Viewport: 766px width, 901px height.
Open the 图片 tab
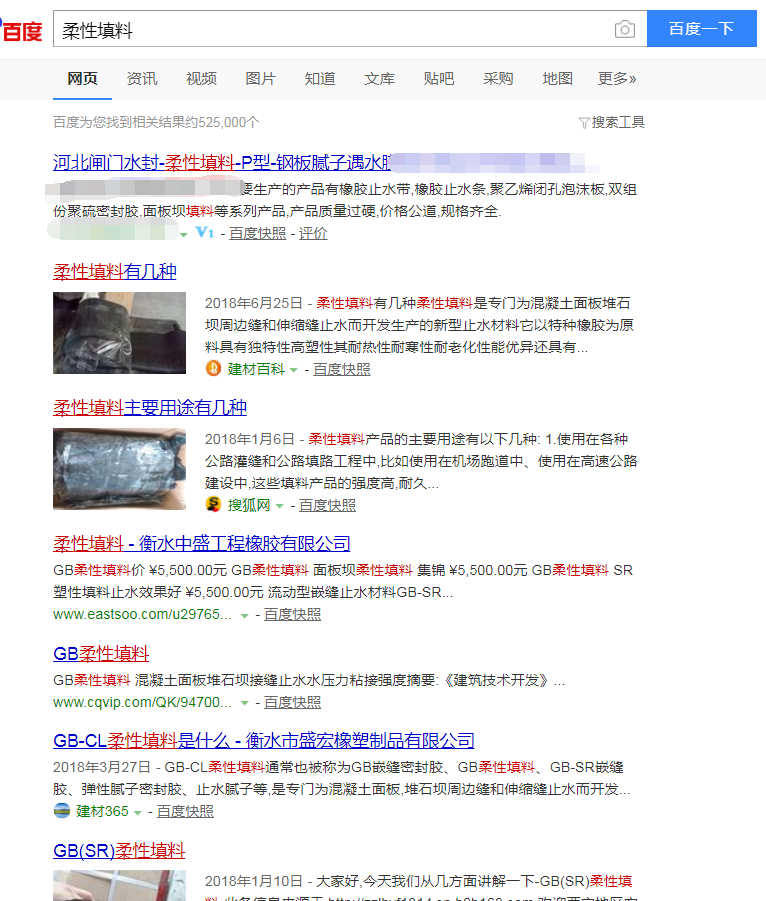(260, 79)
